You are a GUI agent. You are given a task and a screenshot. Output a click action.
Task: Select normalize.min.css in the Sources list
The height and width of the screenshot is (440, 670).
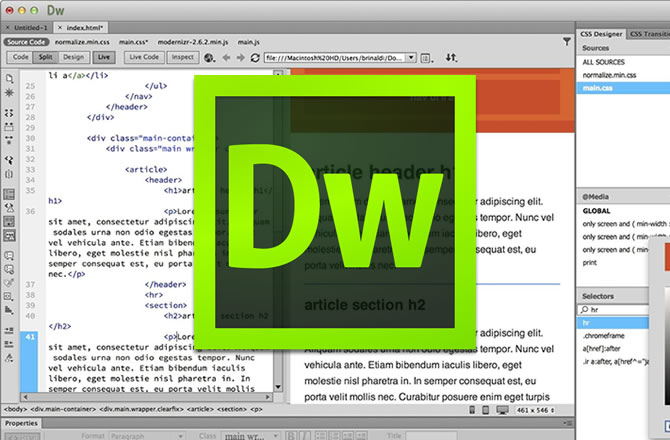pos(609,75)
